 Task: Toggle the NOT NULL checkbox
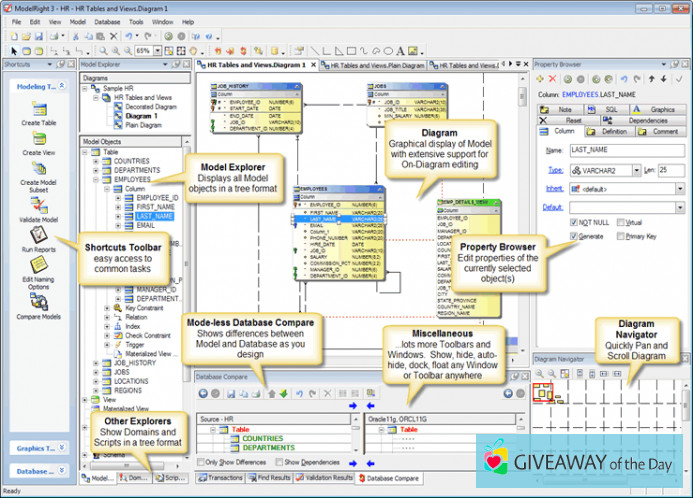(575, 222)
